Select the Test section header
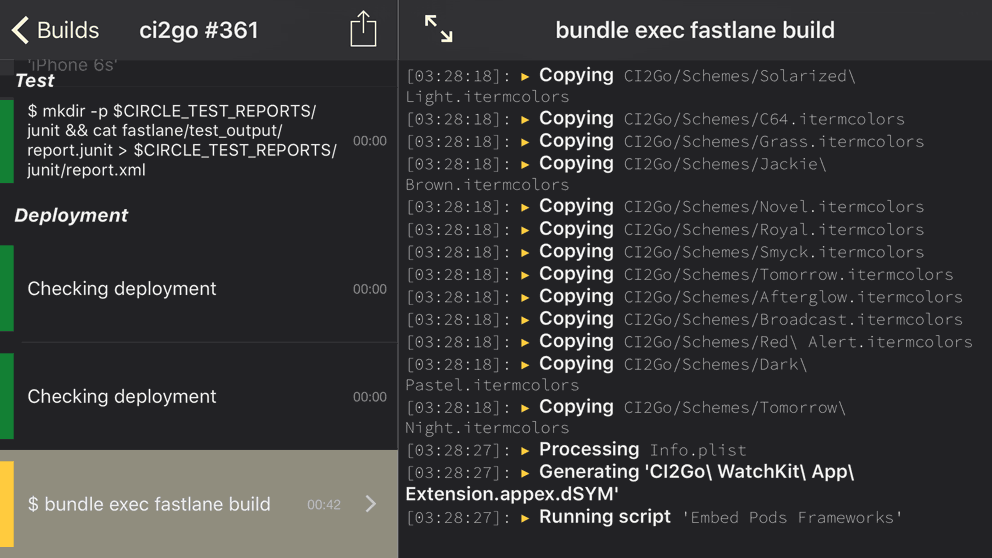The width and height of the screenshot is (992, 558). [35, 81]
